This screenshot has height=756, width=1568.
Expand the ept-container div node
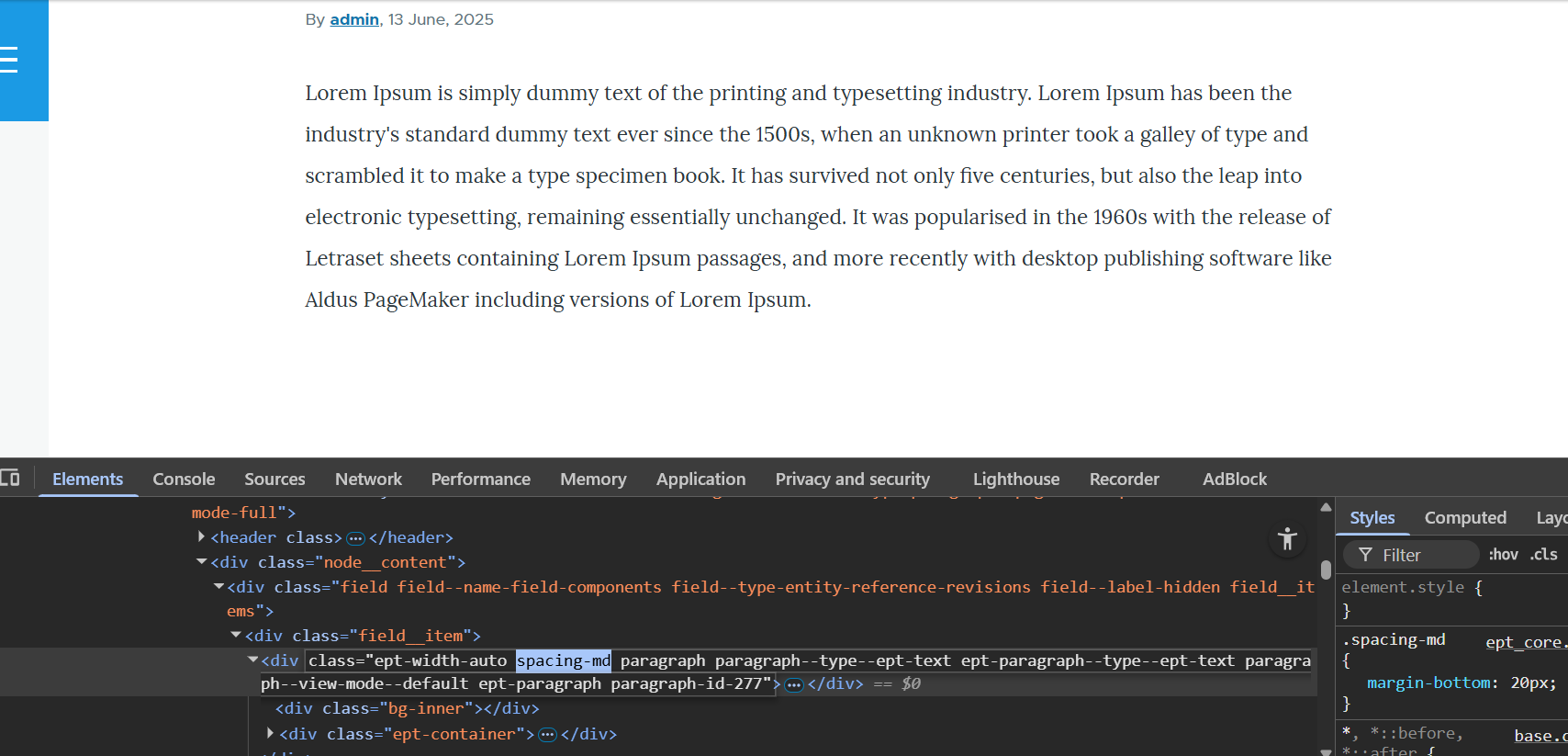(270, 734)
